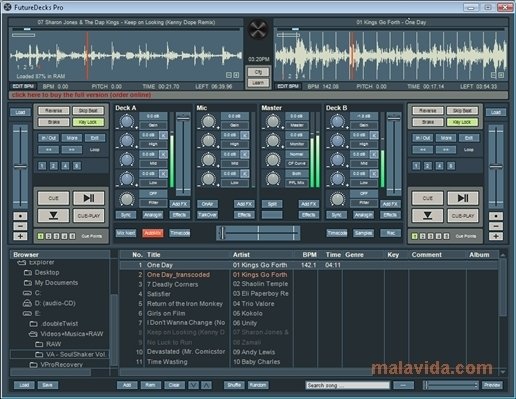Toggle Deck A Reverse
Viewport: 516px width, 399px height.
(x=54, y=110)
